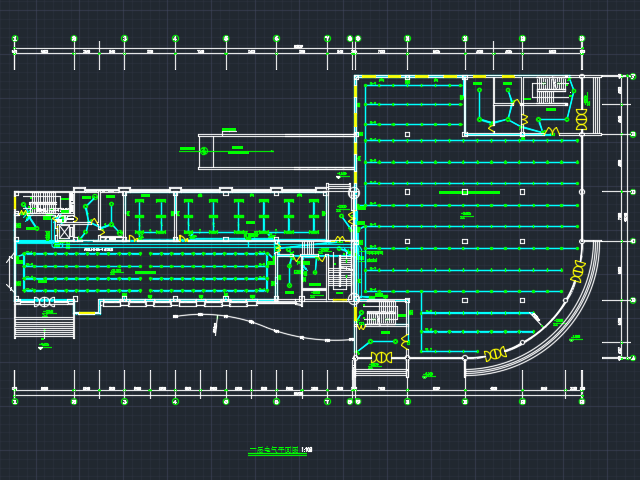Select grid axis bubble 4 in bottom row
The height and width of the screenshot is (480, 640).
[175, 402]
